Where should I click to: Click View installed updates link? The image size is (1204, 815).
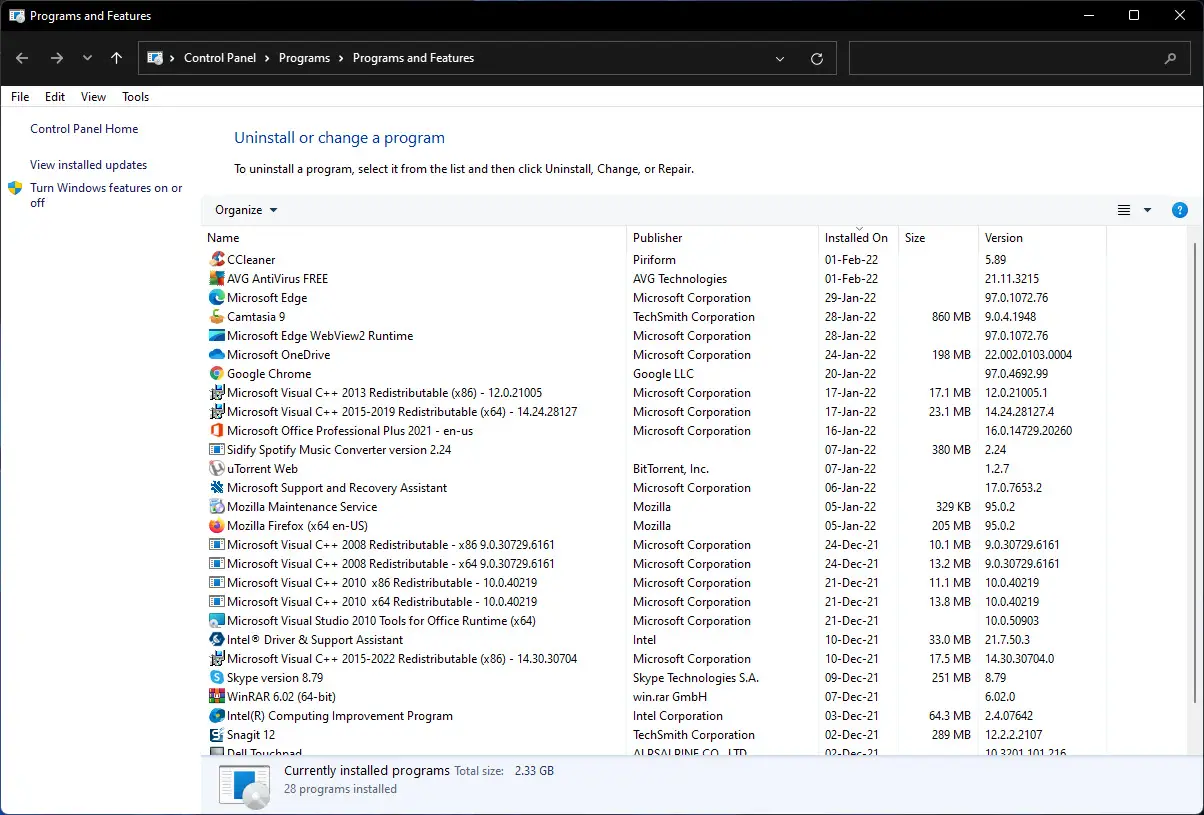(x=88, y=165)
